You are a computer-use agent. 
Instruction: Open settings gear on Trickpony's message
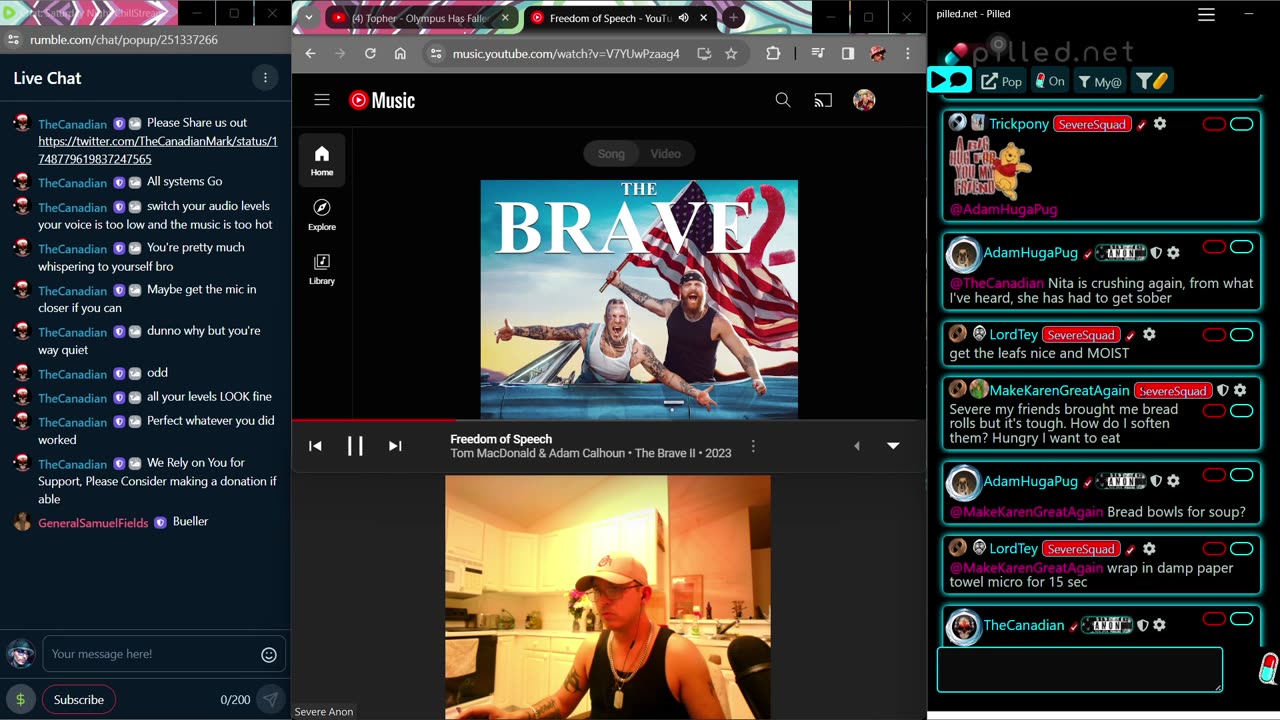1160,124
